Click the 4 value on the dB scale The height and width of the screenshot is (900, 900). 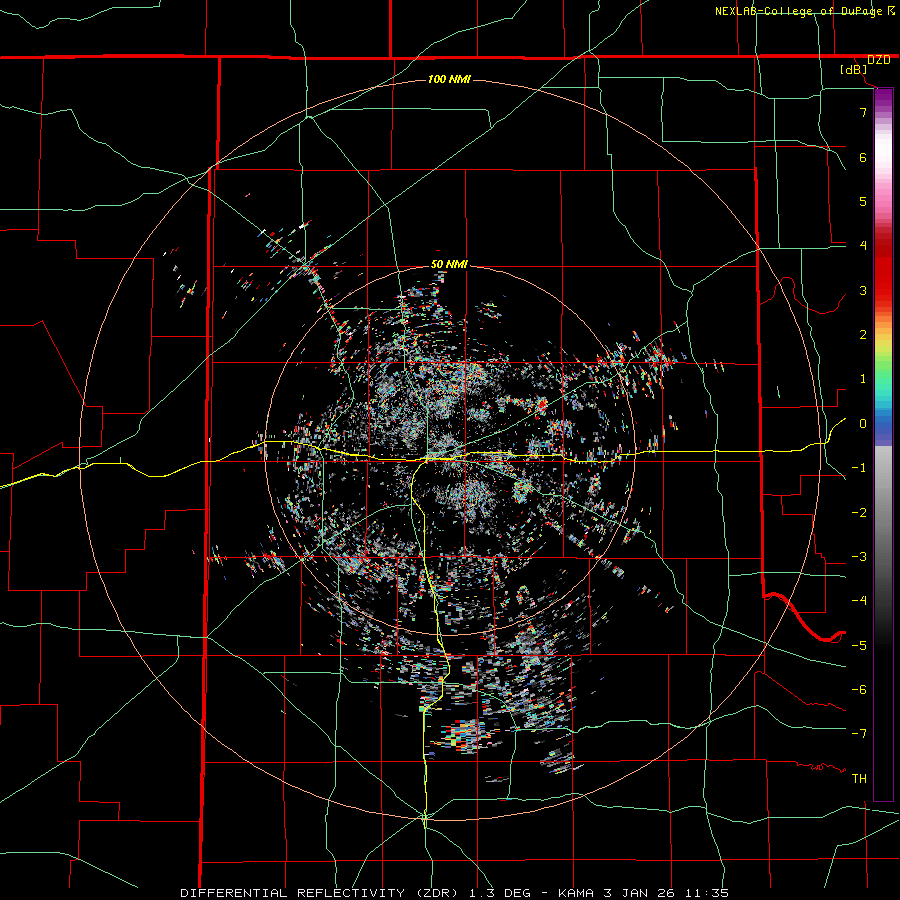pos(863,246)
